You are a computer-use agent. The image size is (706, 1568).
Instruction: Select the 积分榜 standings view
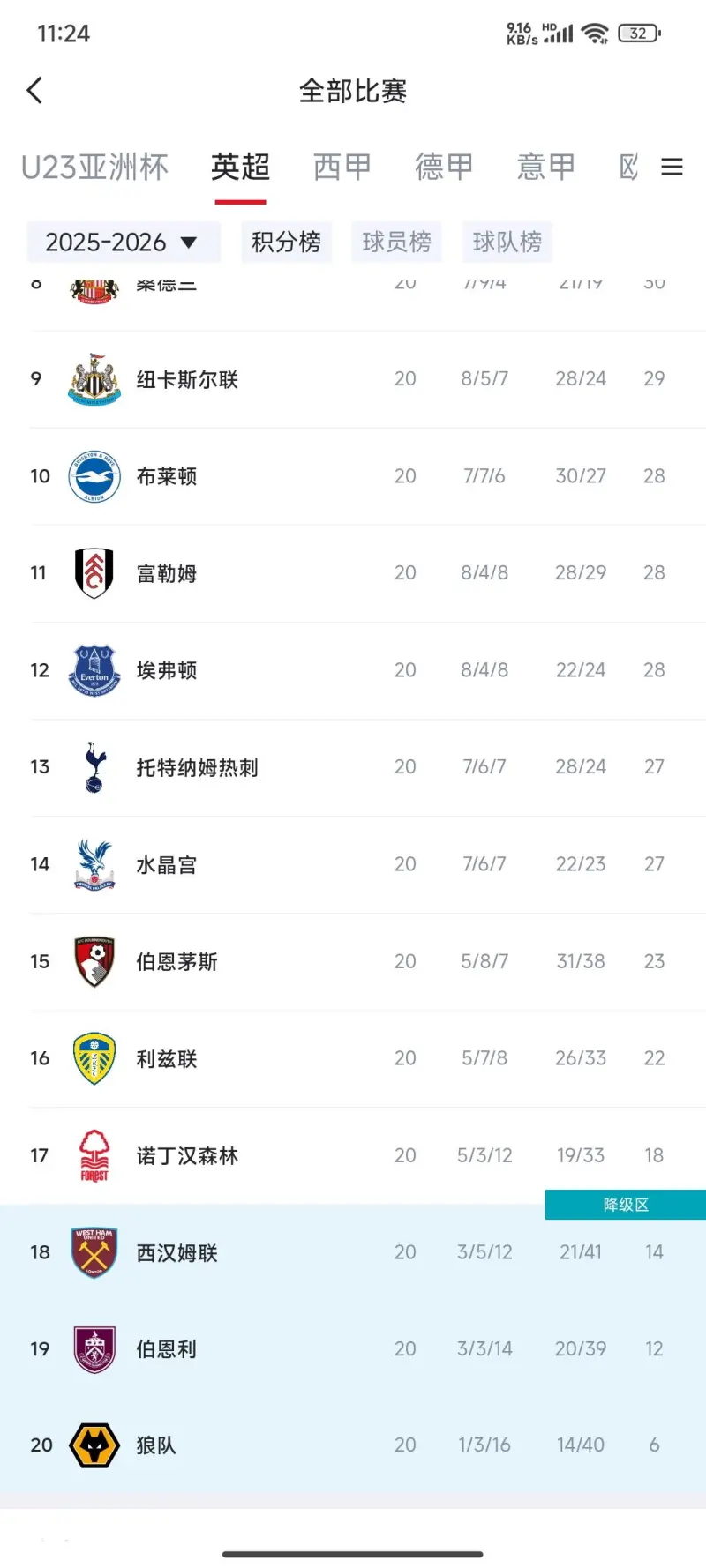click(286, 242)
